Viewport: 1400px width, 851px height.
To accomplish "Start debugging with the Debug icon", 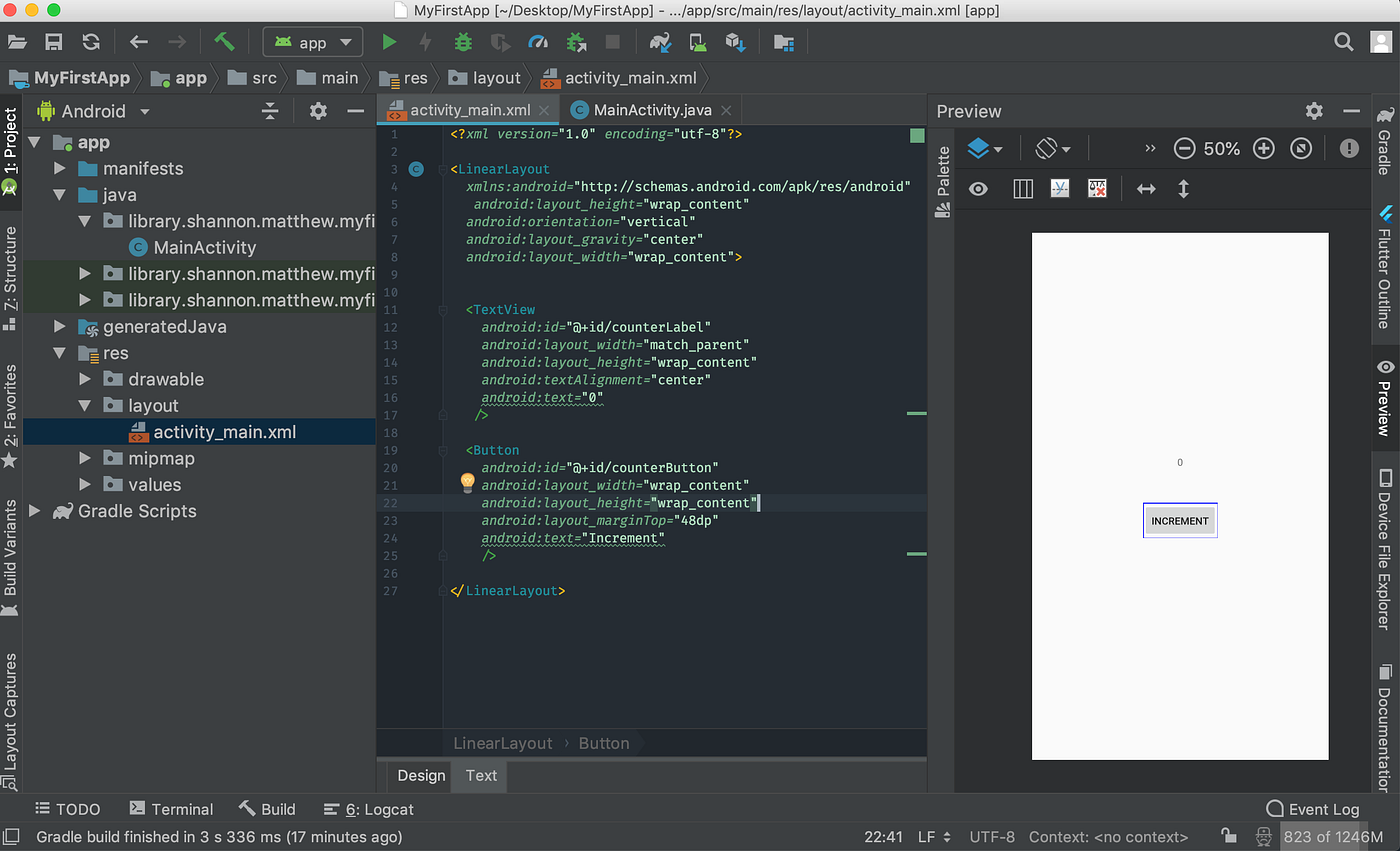I will point(461,42).
